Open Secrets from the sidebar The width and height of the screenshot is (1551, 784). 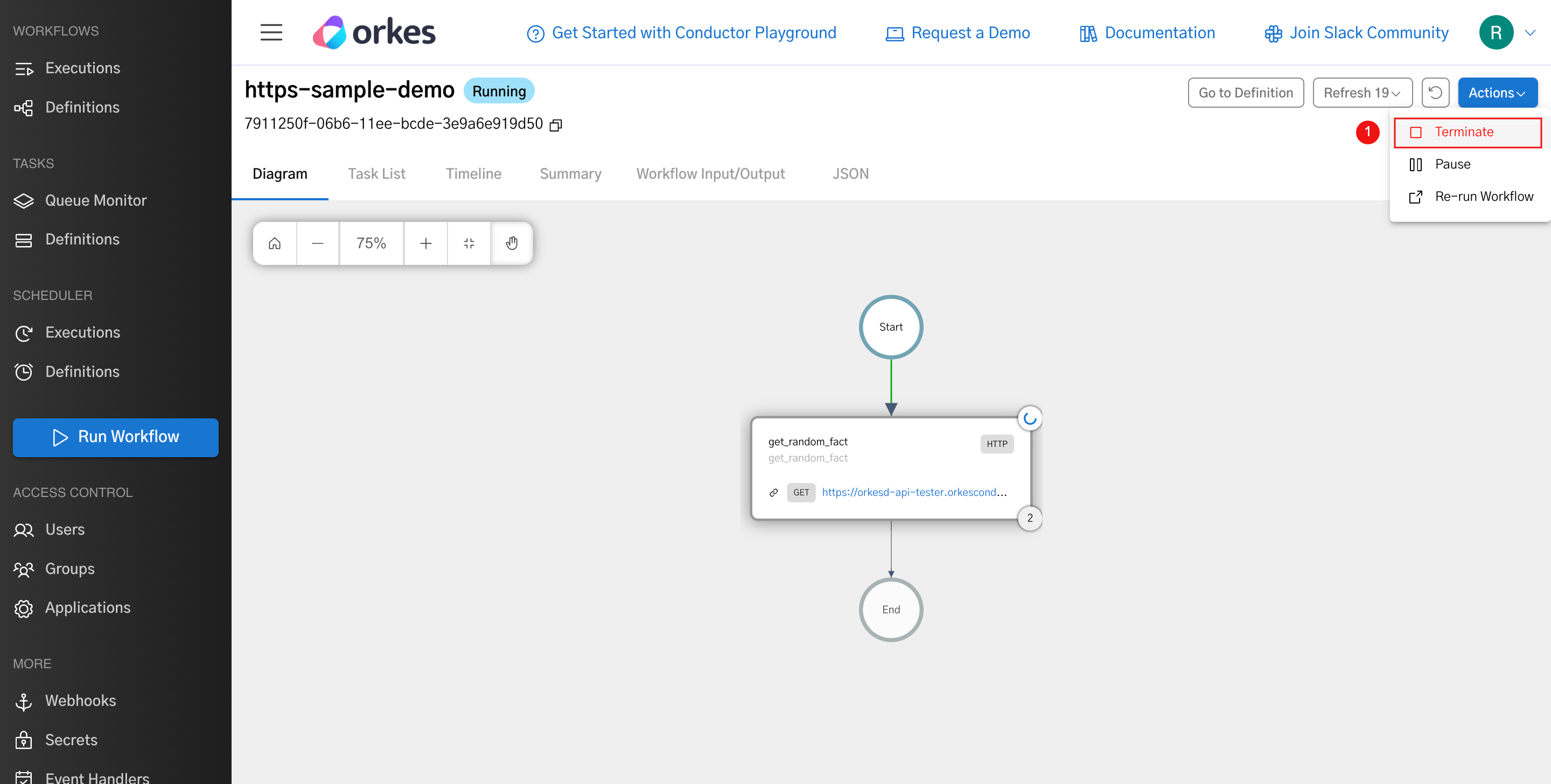pos(71,739)
